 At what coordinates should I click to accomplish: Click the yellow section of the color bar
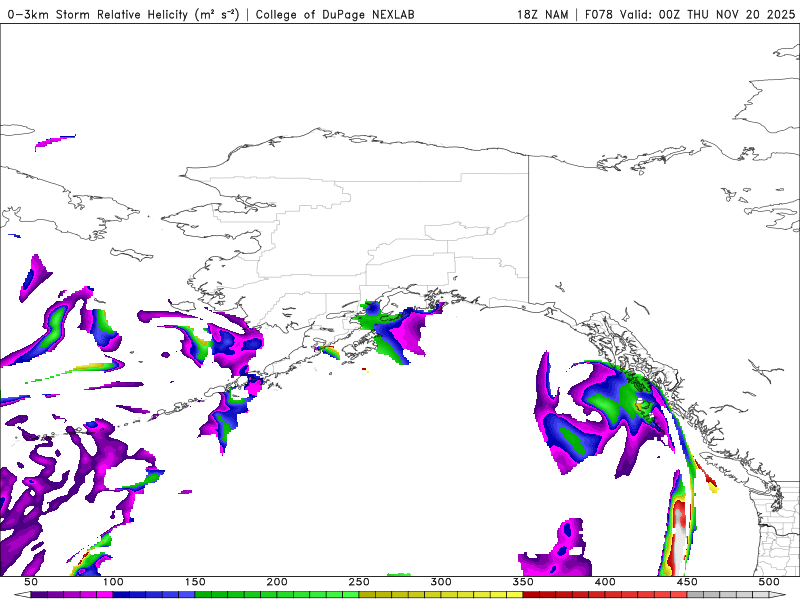tap(441, 595)
